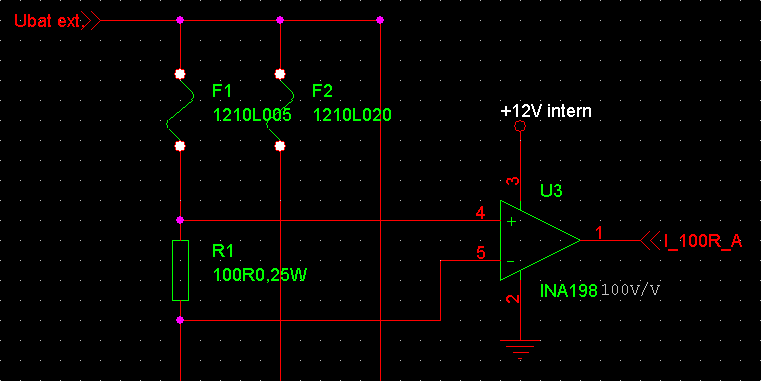This screenshot has width=761, height=381.
Task: Click the bottom terminal of fuse F1
Action: pos(180,146)
